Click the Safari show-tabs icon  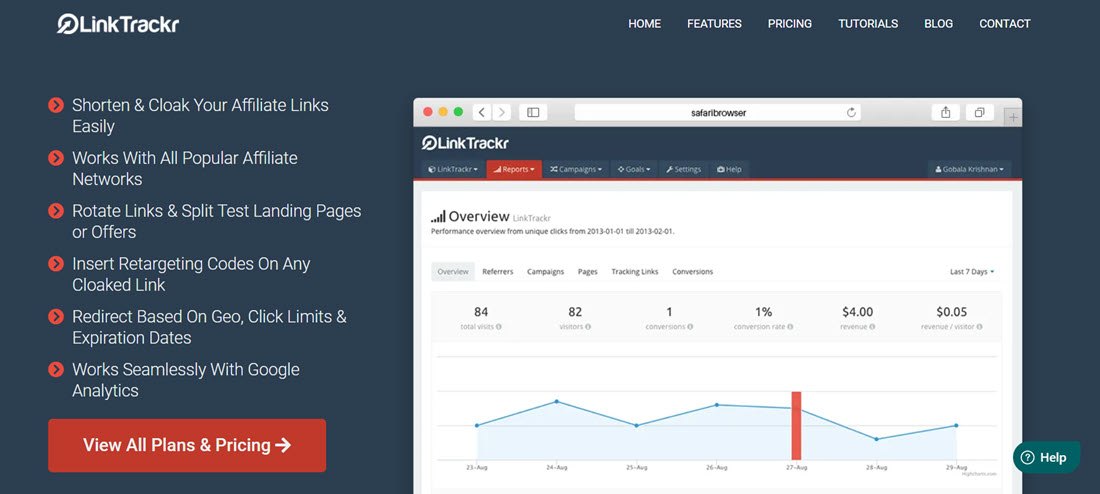click(979, 112)
